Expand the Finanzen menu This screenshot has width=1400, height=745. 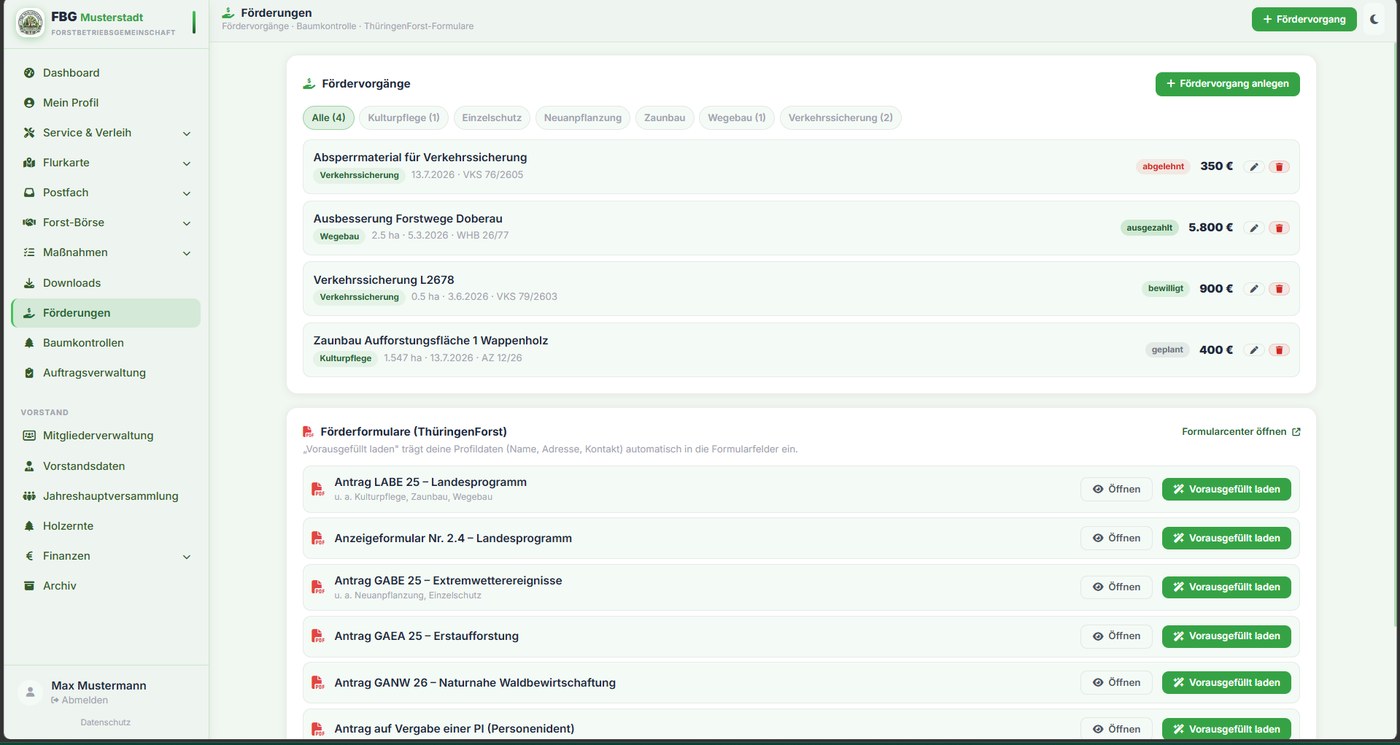[105, 556]
